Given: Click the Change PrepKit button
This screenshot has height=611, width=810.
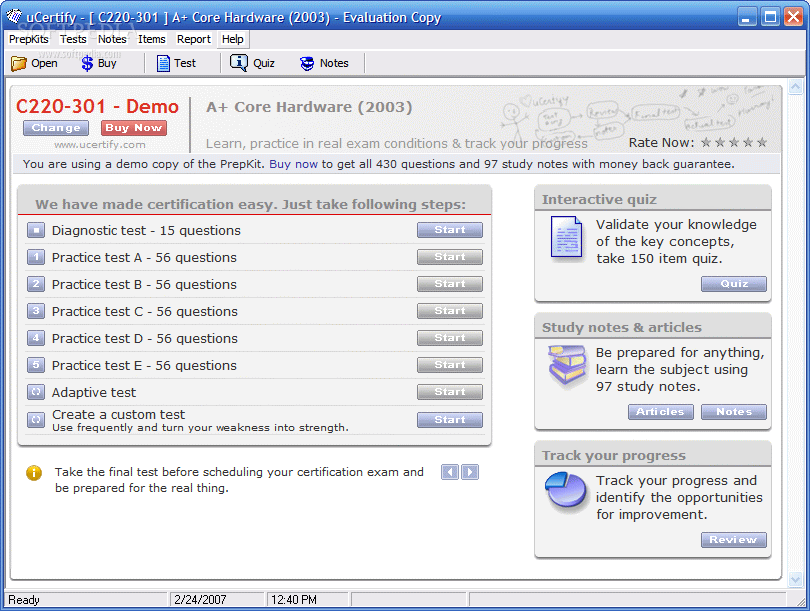Looking at the screenshot, I should [x=56, y=128].
